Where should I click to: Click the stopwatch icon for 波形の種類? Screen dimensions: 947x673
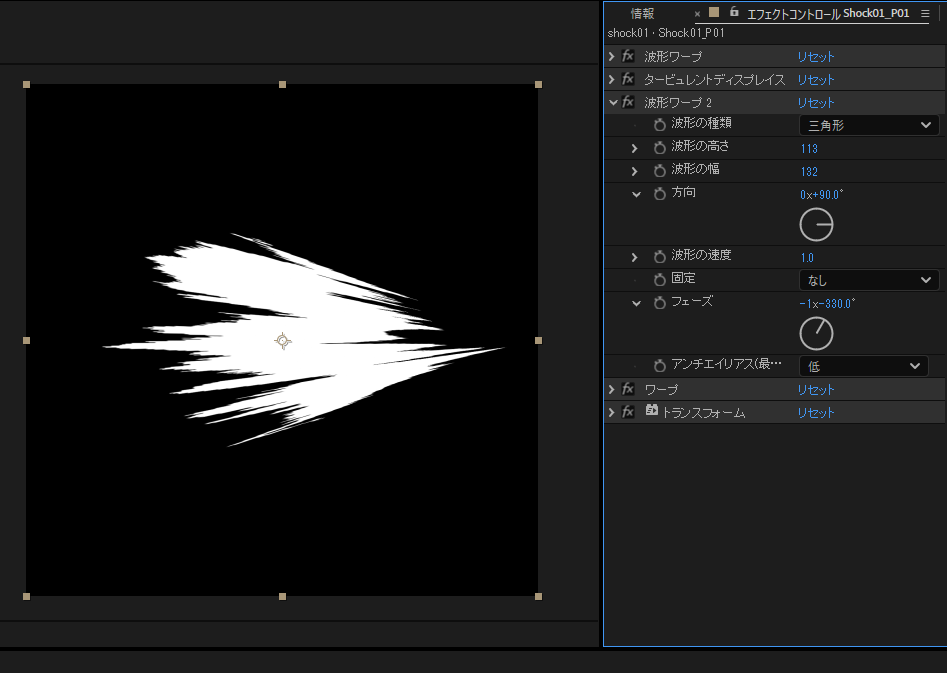pos(659,125)
